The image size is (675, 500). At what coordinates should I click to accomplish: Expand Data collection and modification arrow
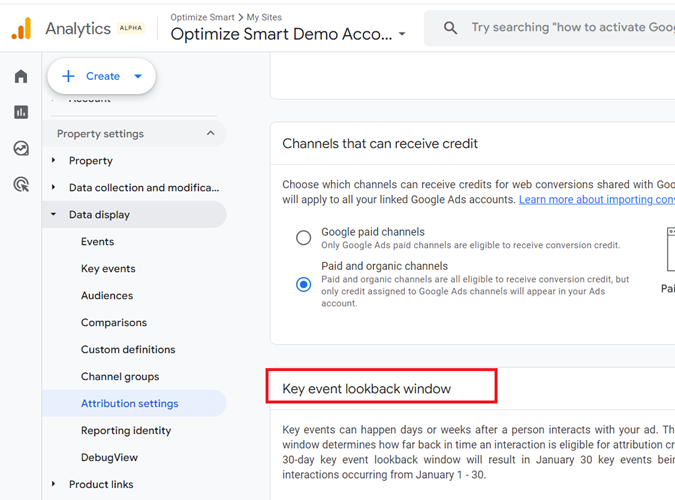click(x=53, y=187)
